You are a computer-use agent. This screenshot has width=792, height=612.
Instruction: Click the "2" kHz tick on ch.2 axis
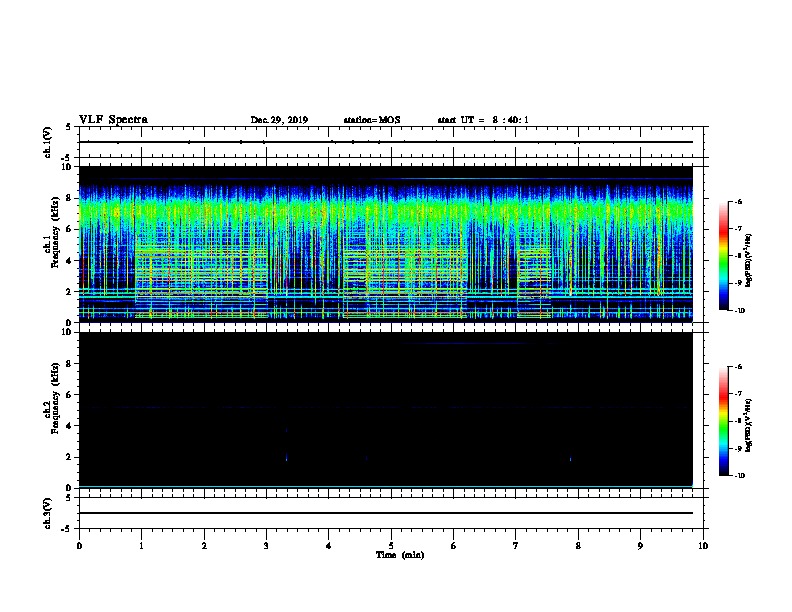(x=70, y=457)
